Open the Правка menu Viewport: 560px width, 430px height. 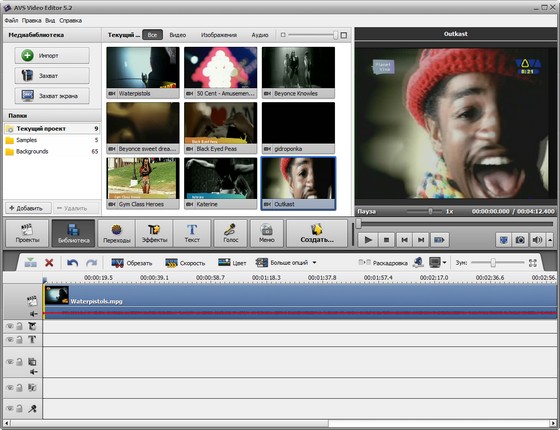(x=31, y=20)
